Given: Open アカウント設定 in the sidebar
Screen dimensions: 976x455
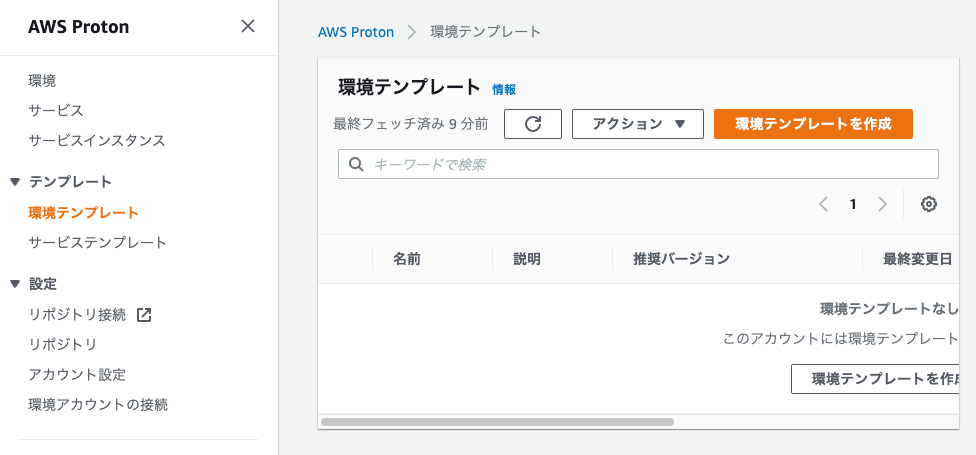Looking at the screenshot, I should coord(77,375).
